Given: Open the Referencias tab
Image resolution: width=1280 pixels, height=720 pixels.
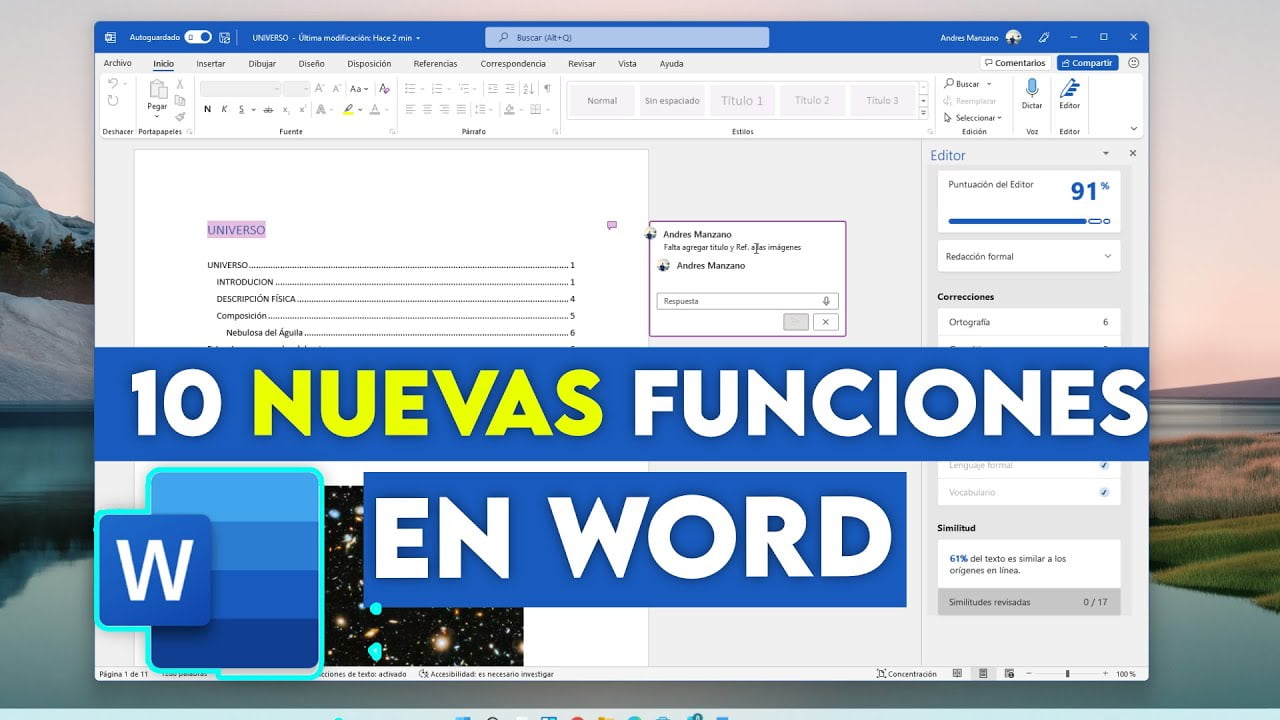Looking at the screenshot, I should coord(435,64).
